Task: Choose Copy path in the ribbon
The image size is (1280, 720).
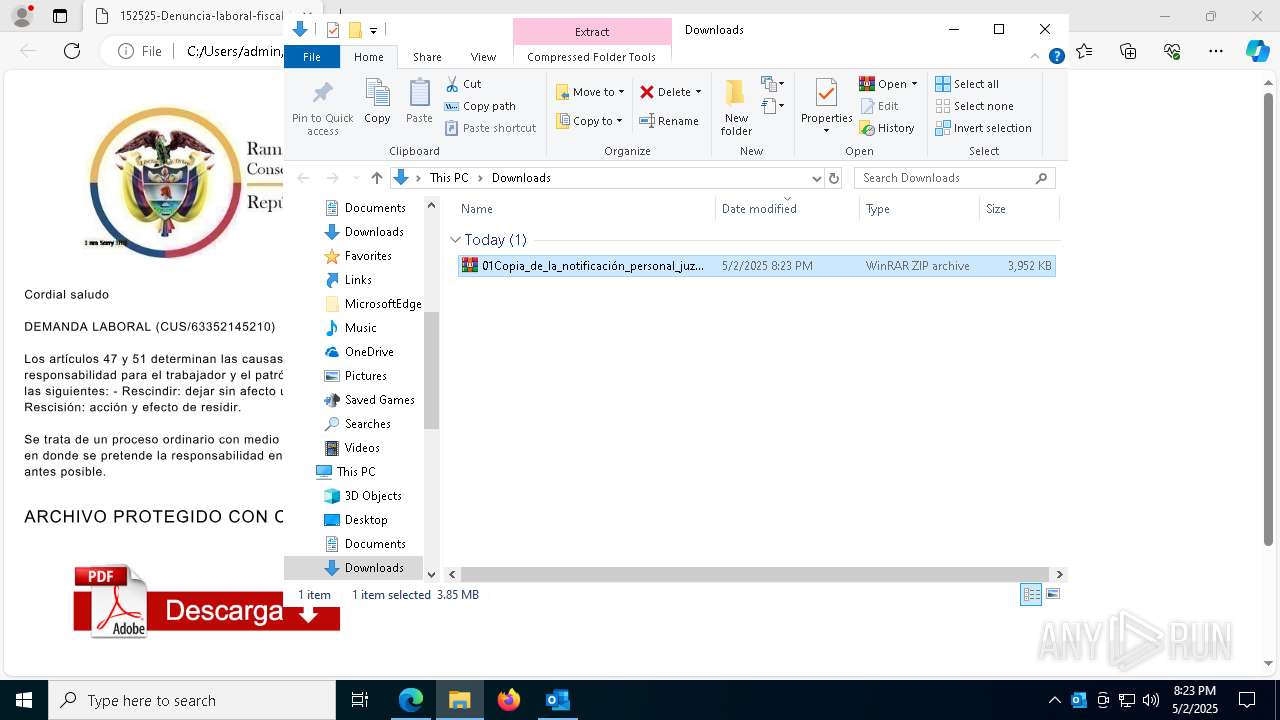Action: click(480, 106)
